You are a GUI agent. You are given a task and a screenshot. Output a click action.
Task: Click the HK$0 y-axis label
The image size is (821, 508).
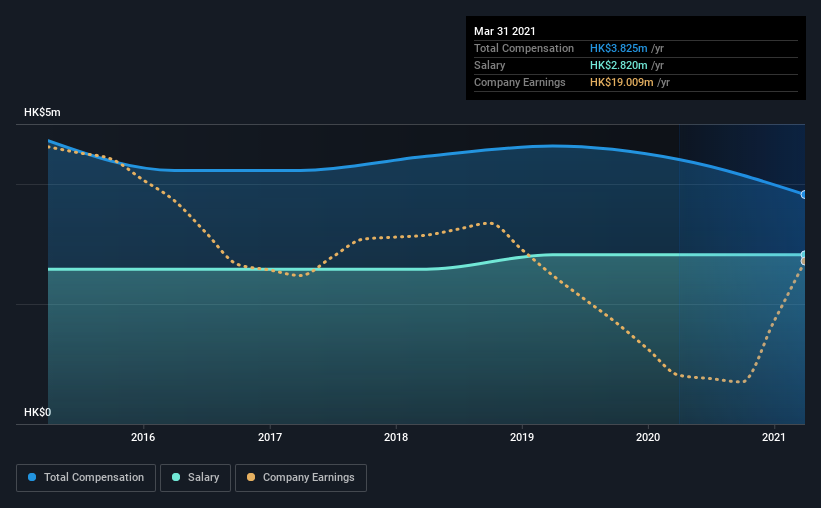point(38,412)
